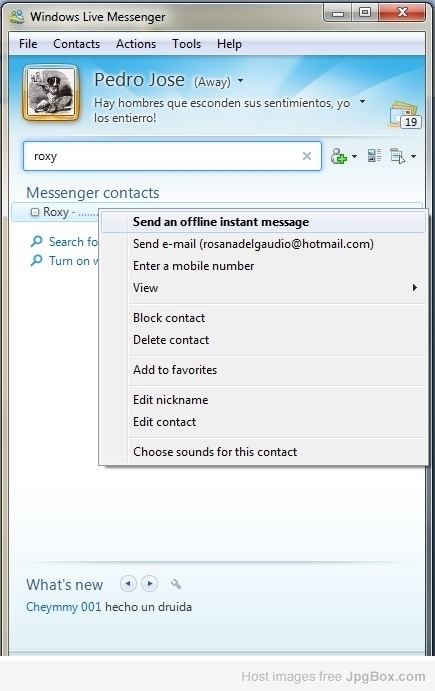Choose Add to favorites
The height and width of the screenshot is (691, 435).
click(175, 370)
